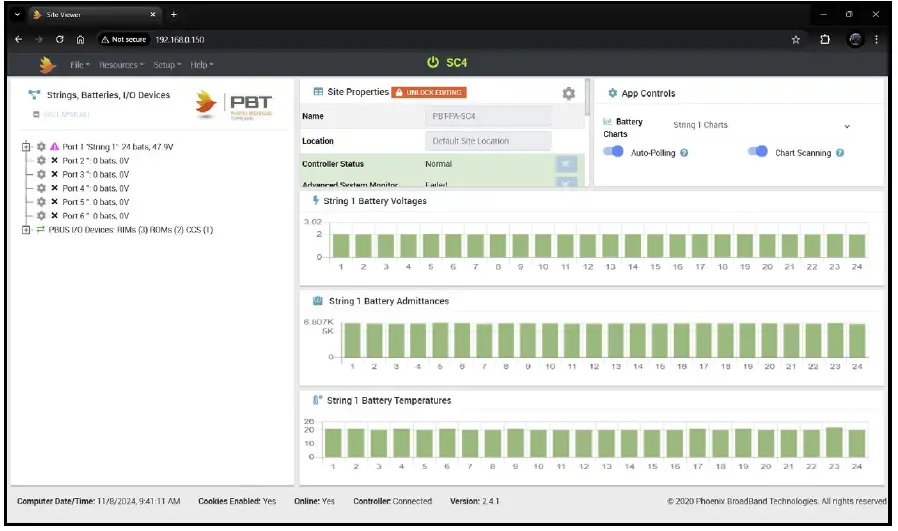Open the browser extensions icon
Viewport: 898px width, 531px height.
point(825,40)
